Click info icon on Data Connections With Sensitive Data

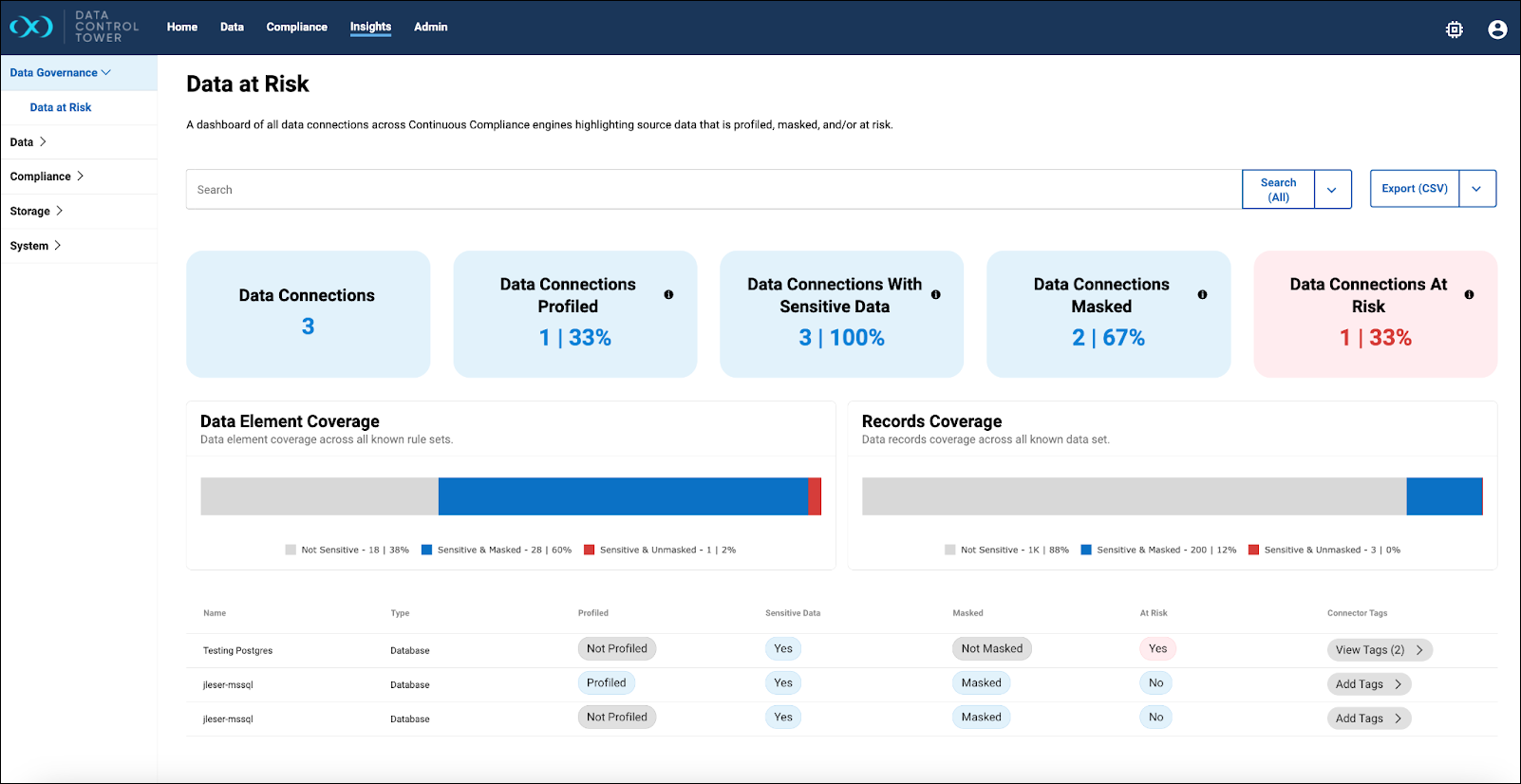click(x=935, y=295)
